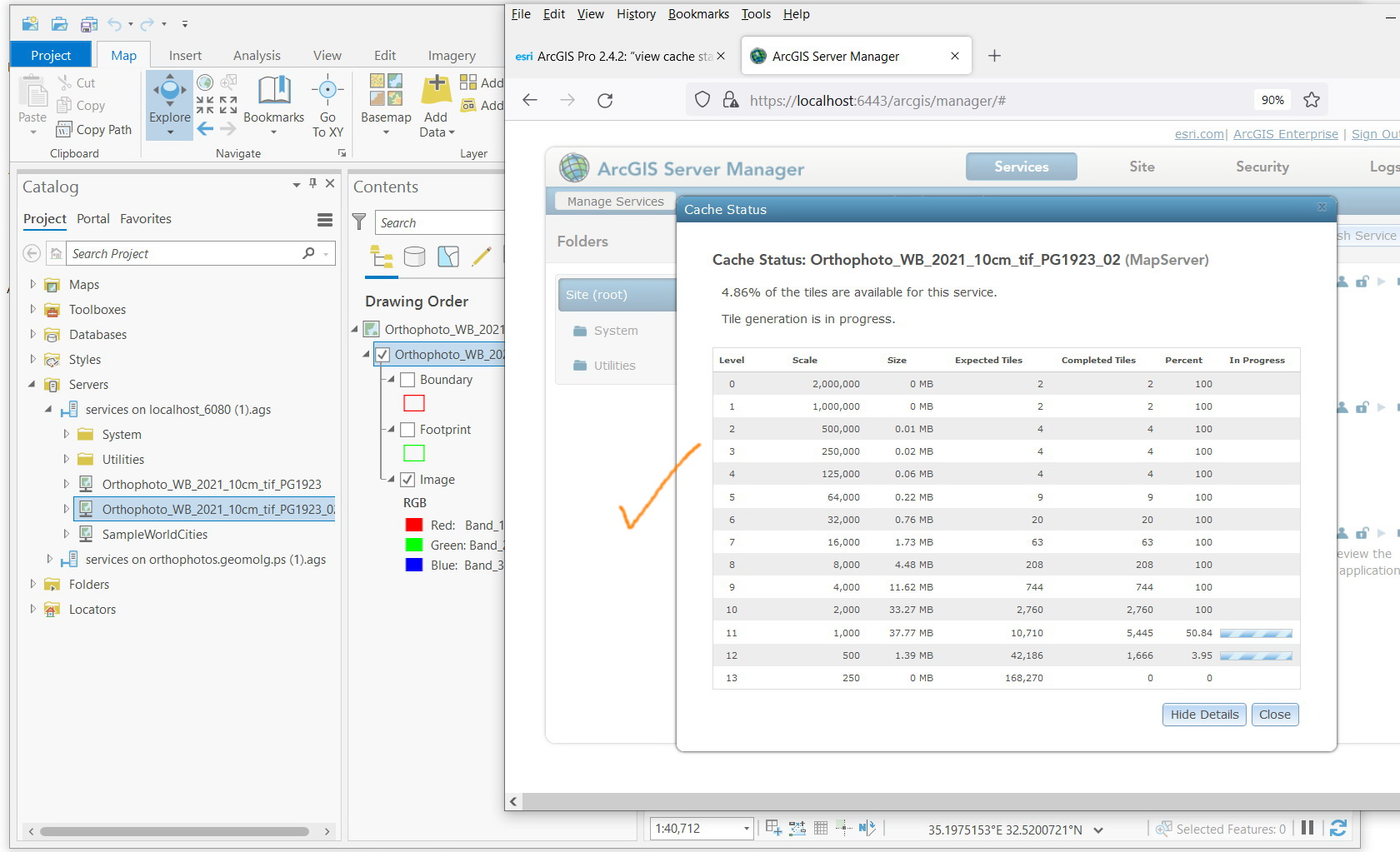Enable the Footprint layer checkbox
This screenshot has width=1400, height=852.
tap(407, 429)
